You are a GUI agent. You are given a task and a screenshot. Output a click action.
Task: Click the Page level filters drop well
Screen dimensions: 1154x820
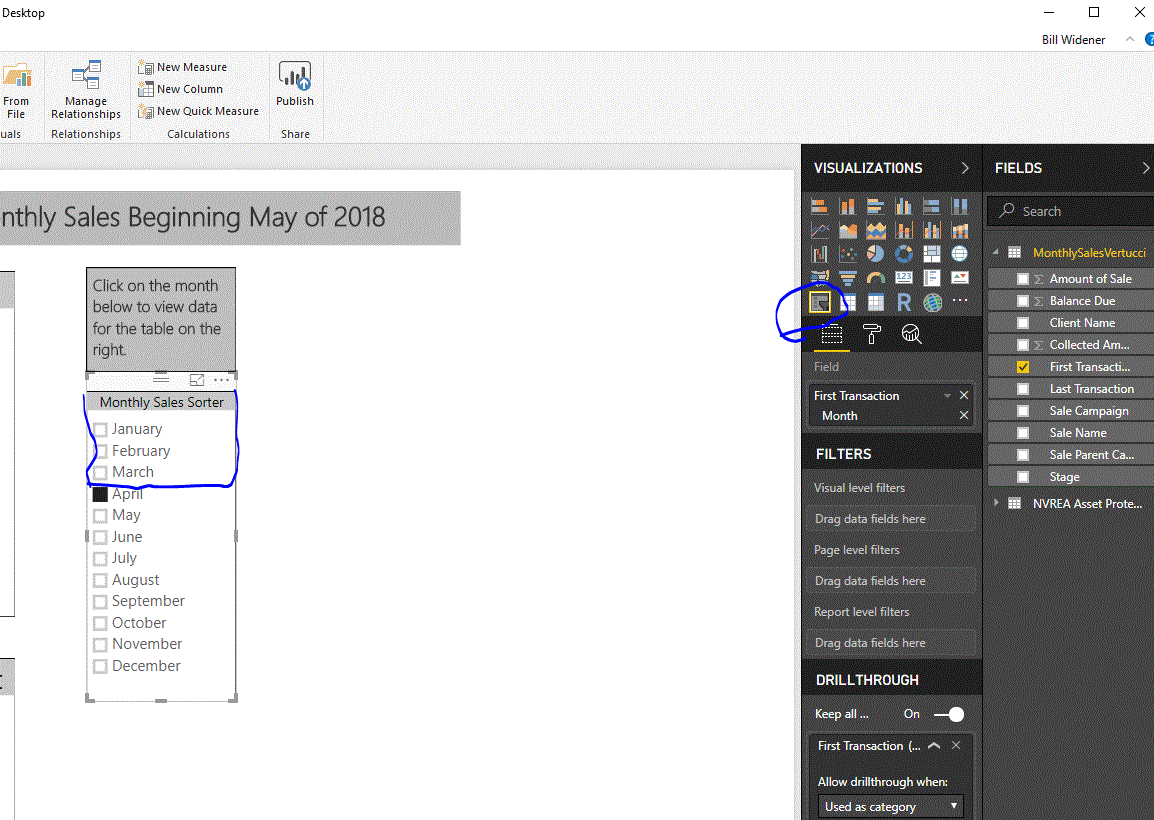pos(891,581)
